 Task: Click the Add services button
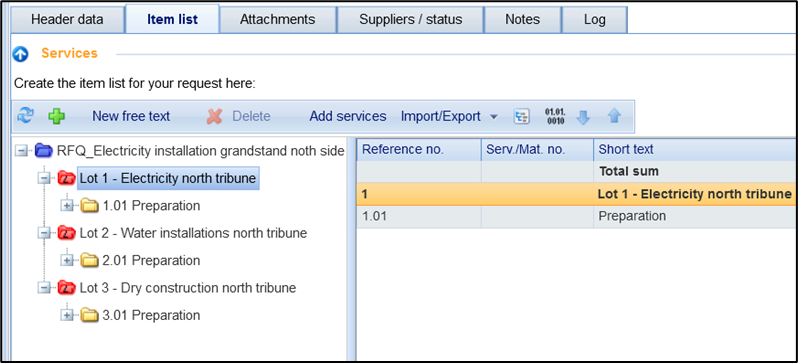click(x=348, y=117)
